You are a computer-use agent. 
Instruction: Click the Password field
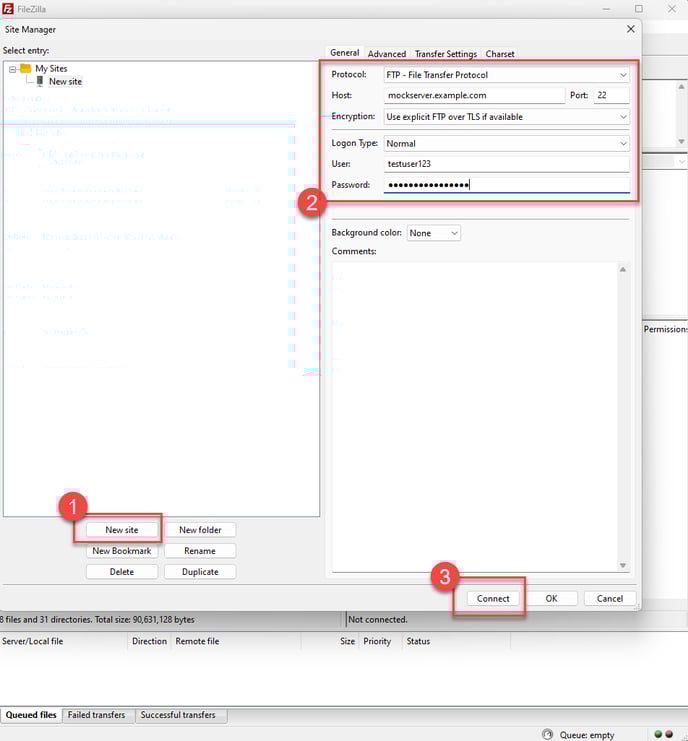pos(507,185)
